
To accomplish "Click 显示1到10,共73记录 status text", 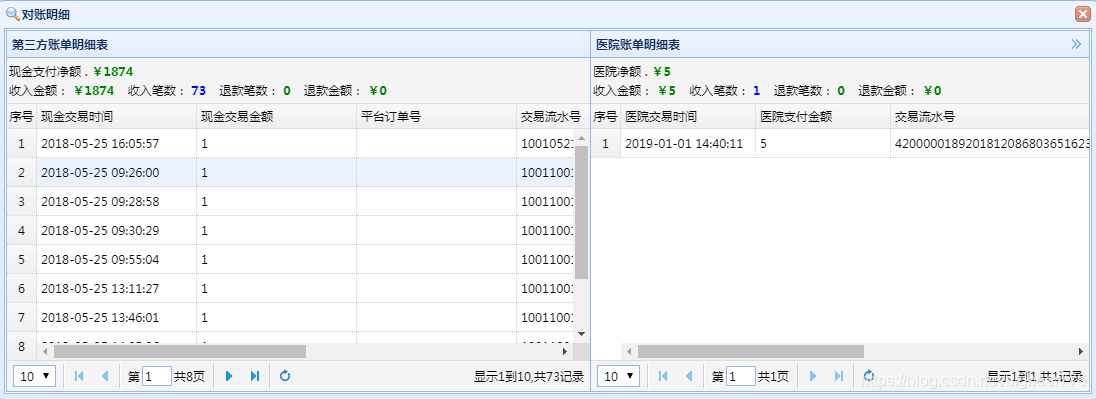I will point(529,377).
